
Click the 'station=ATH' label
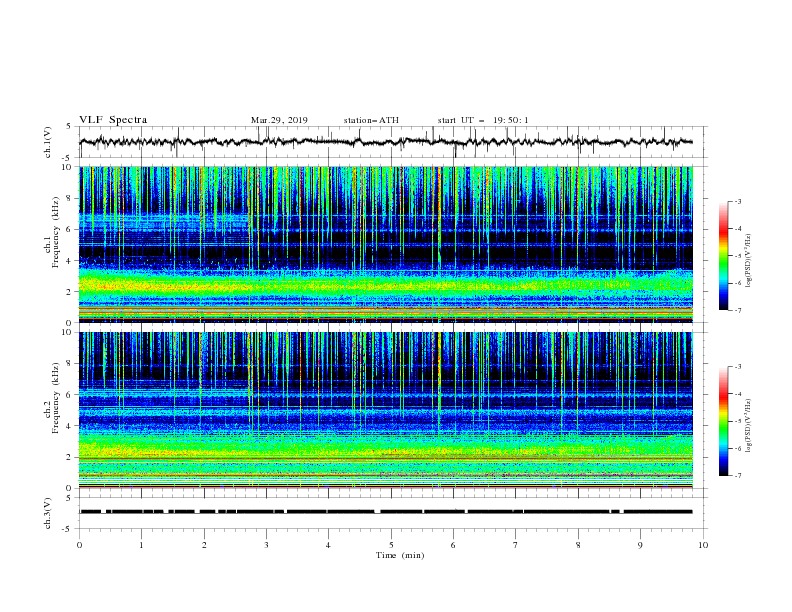371,120
